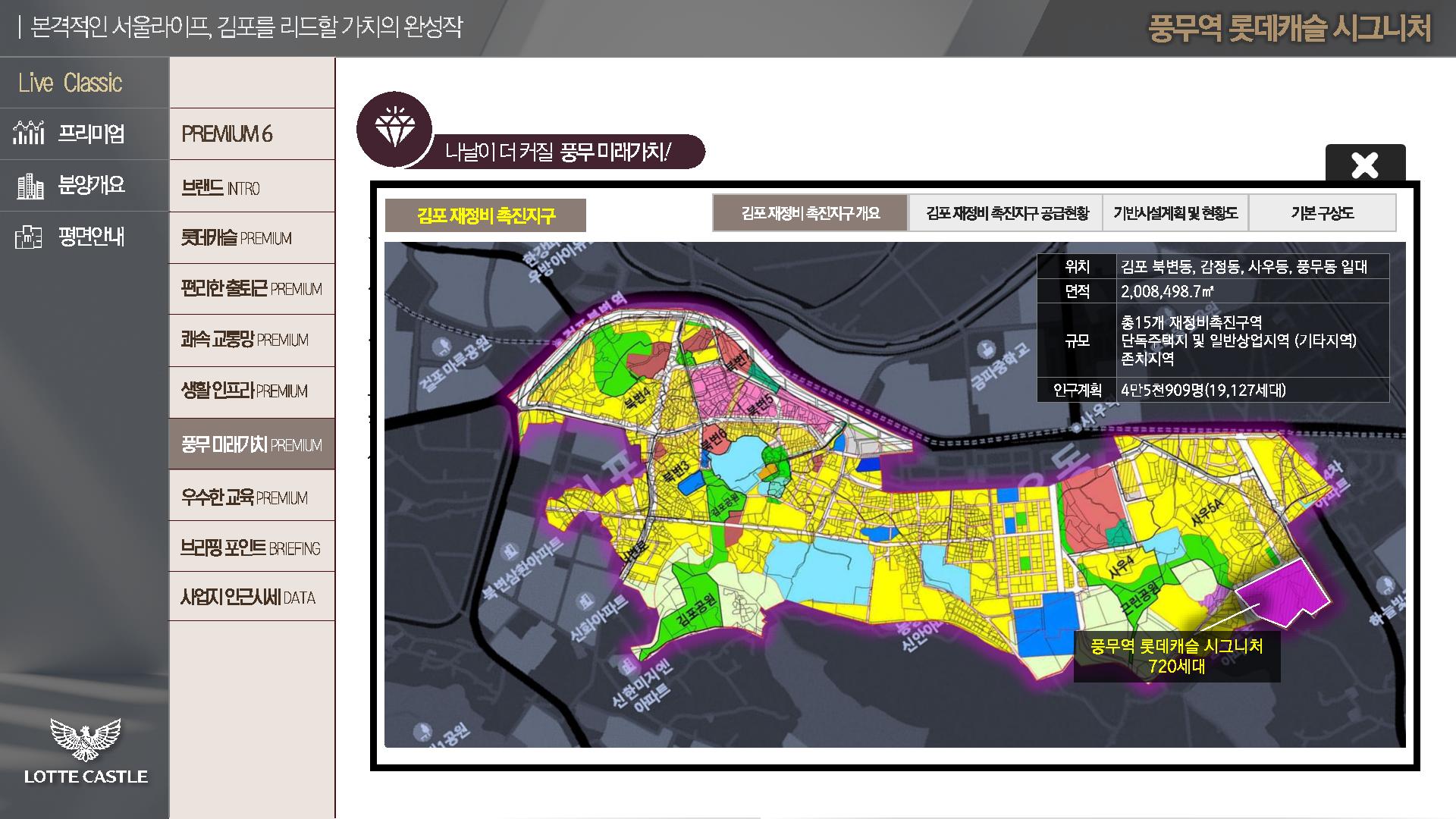Open the 쾌속 교통망 PREMIUM item
Screen dimensions: 1456x819
[252, 340]
